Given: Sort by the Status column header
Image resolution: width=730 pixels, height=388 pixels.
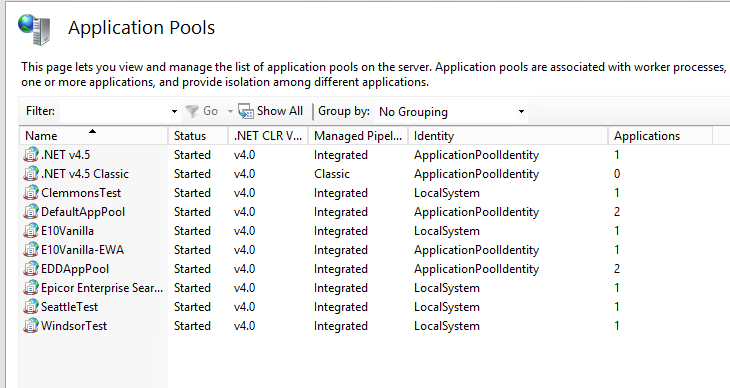Looking at the screenshot, I should [198, 136].
